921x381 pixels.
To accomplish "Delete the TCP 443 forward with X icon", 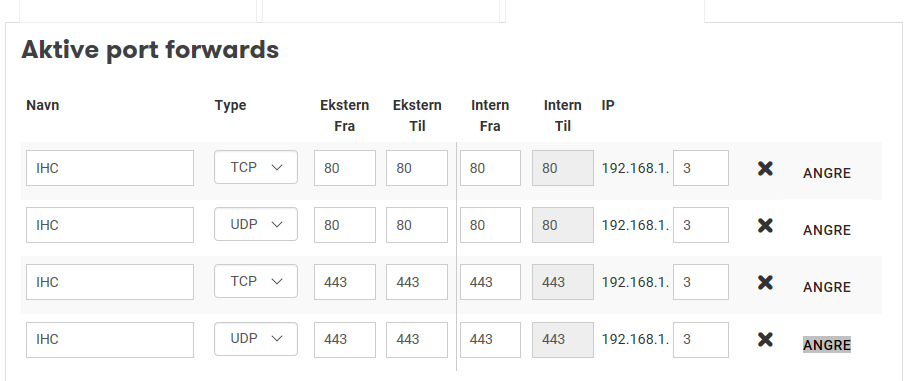I will click(765, 282).
